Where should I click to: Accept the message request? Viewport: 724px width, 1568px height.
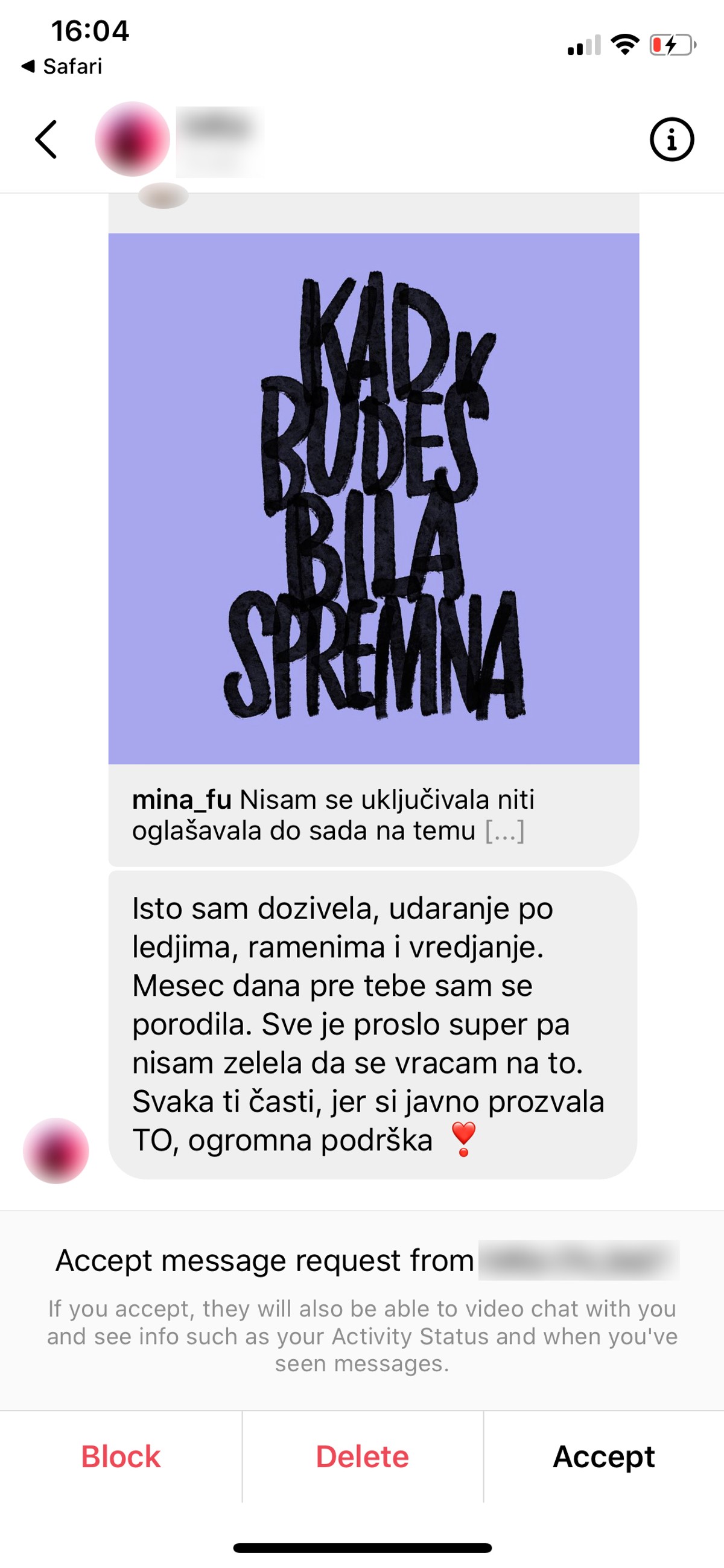[603, 1456]
